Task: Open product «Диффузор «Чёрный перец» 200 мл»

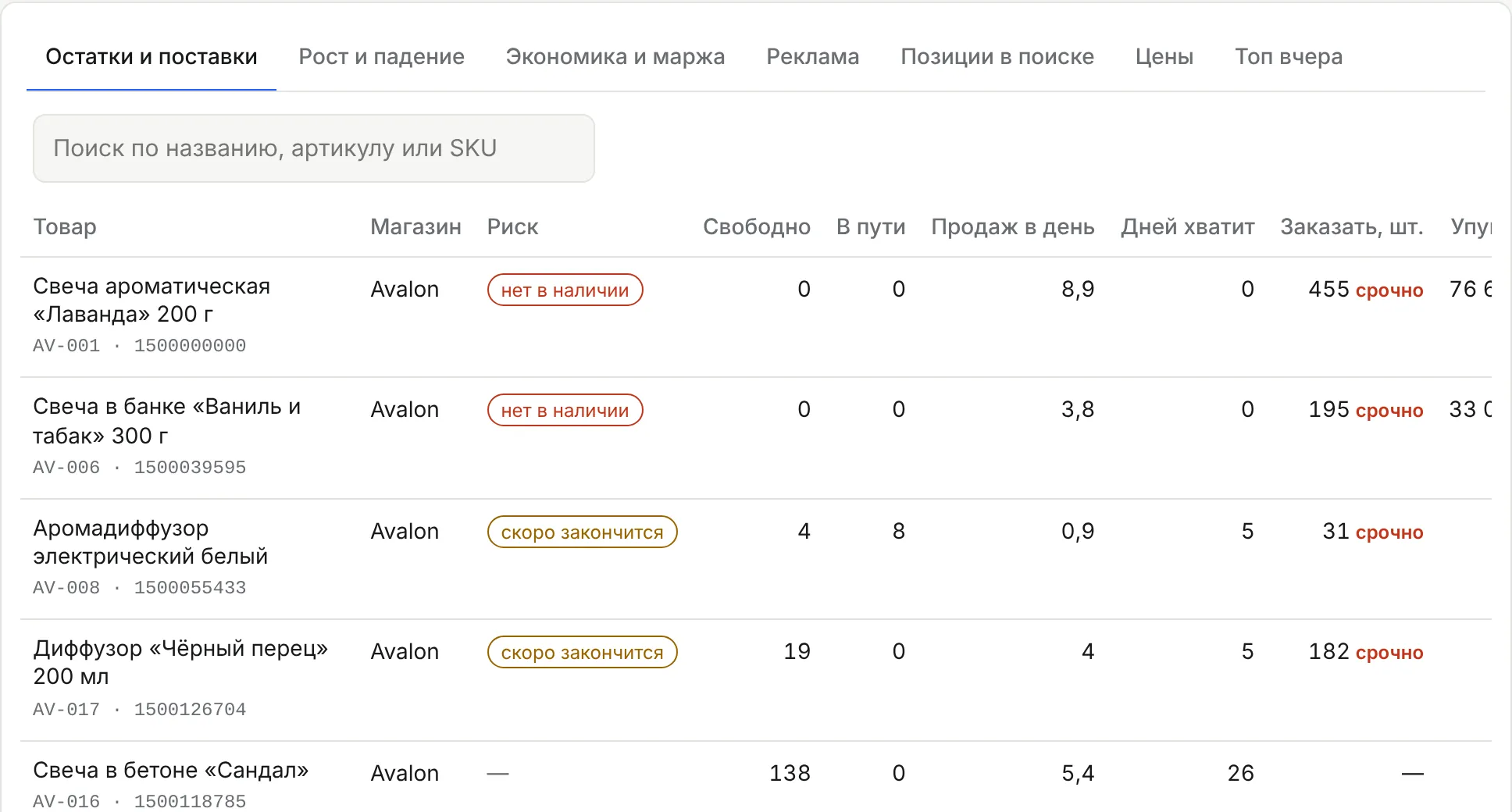Action: pos(180,663)
